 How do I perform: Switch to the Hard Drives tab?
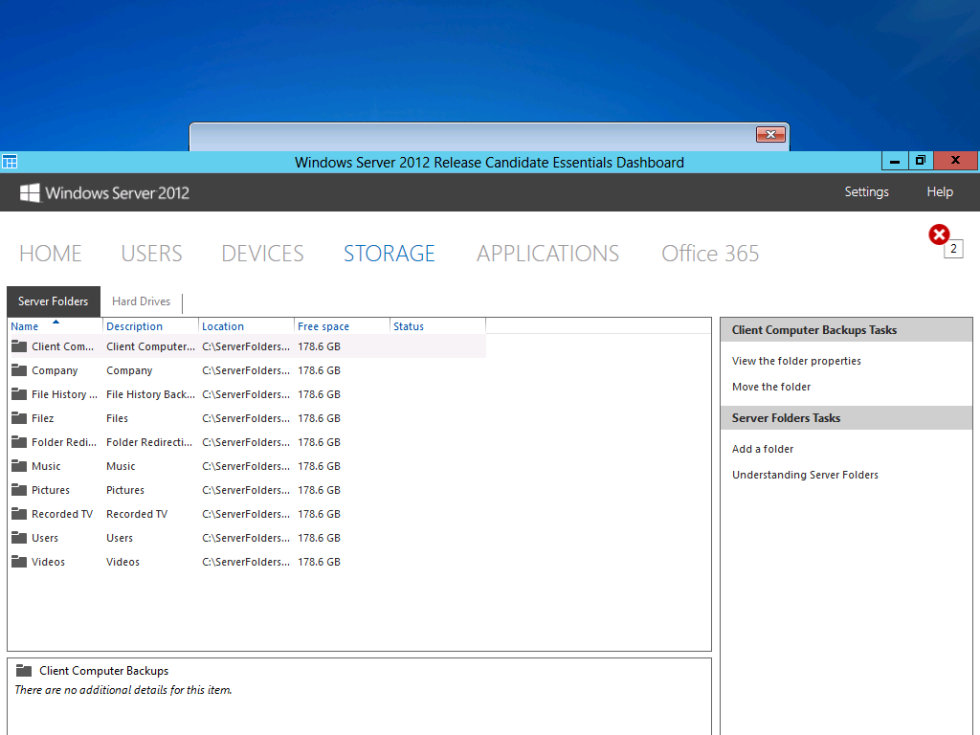pos(141,301)
